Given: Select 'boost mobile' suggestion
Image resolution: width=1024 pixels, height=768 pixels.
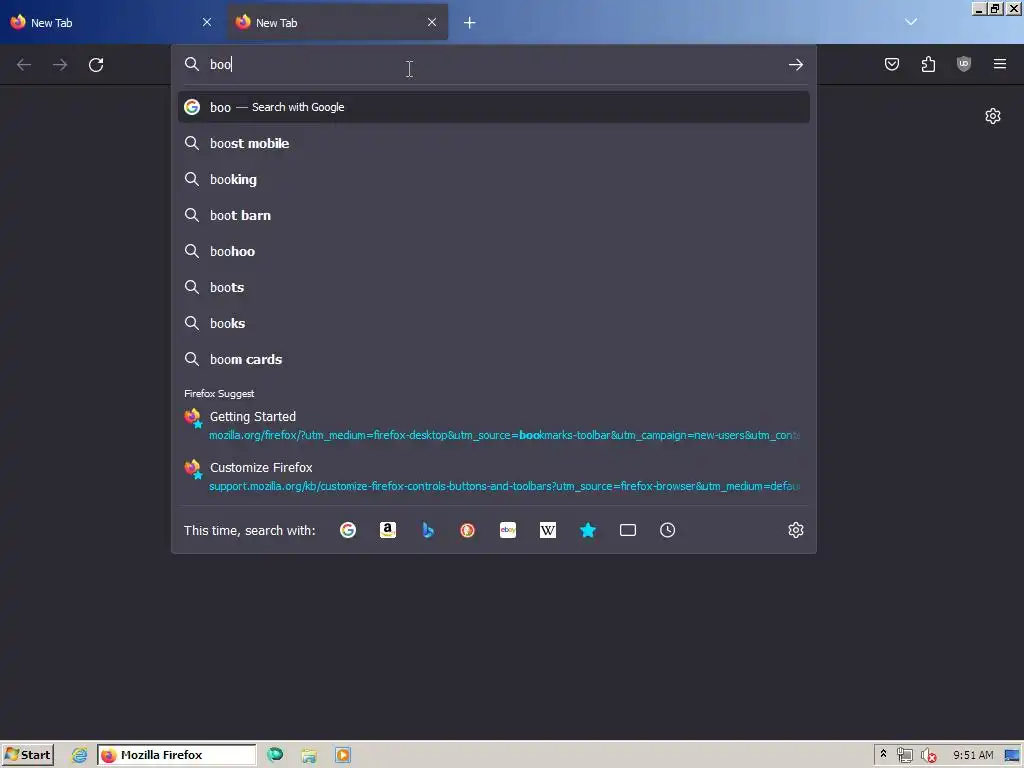Looking at the screenshot, I should click(494, 143).
